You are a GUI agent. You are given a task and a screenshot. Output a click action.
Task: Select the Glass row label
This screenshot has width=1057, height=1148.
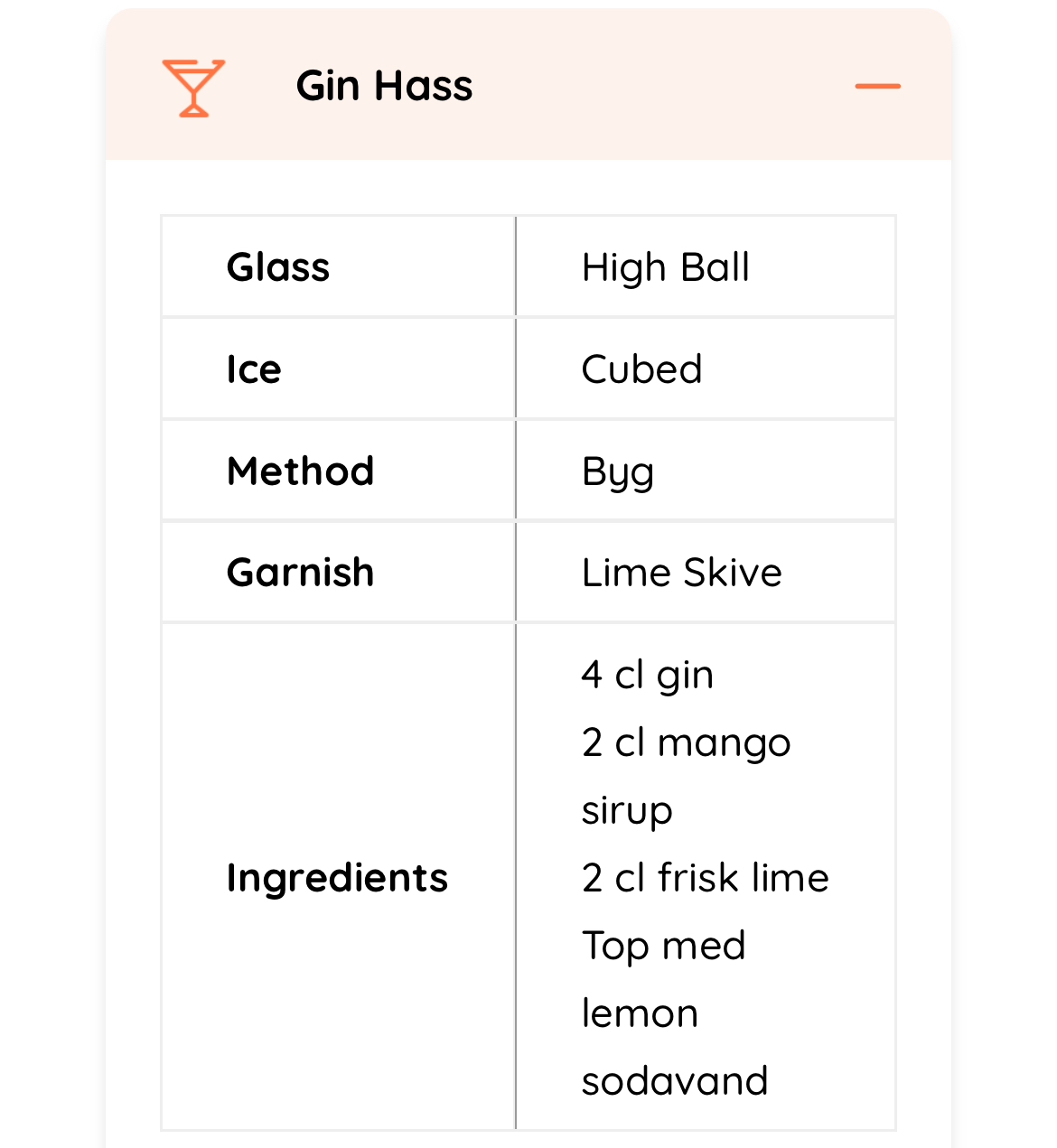click(278, 267)
